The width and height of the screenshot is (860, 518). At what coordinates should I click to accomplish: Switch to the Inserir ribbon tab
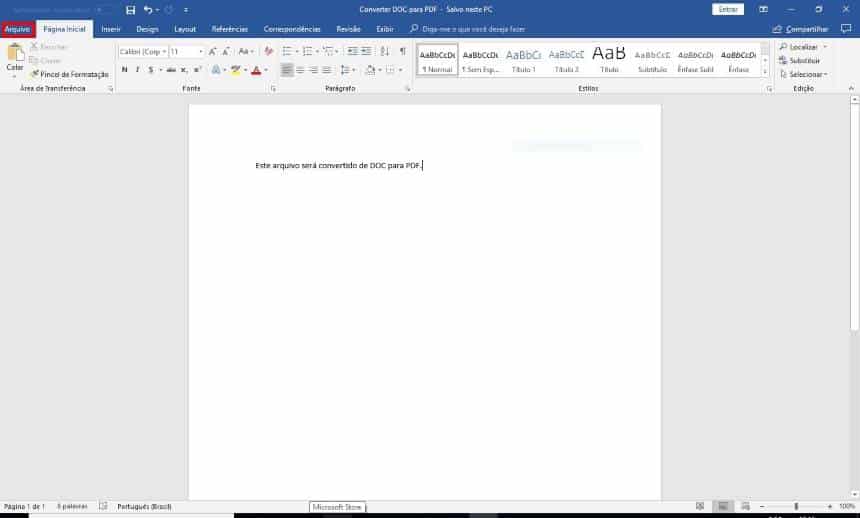tap(111, 29)
